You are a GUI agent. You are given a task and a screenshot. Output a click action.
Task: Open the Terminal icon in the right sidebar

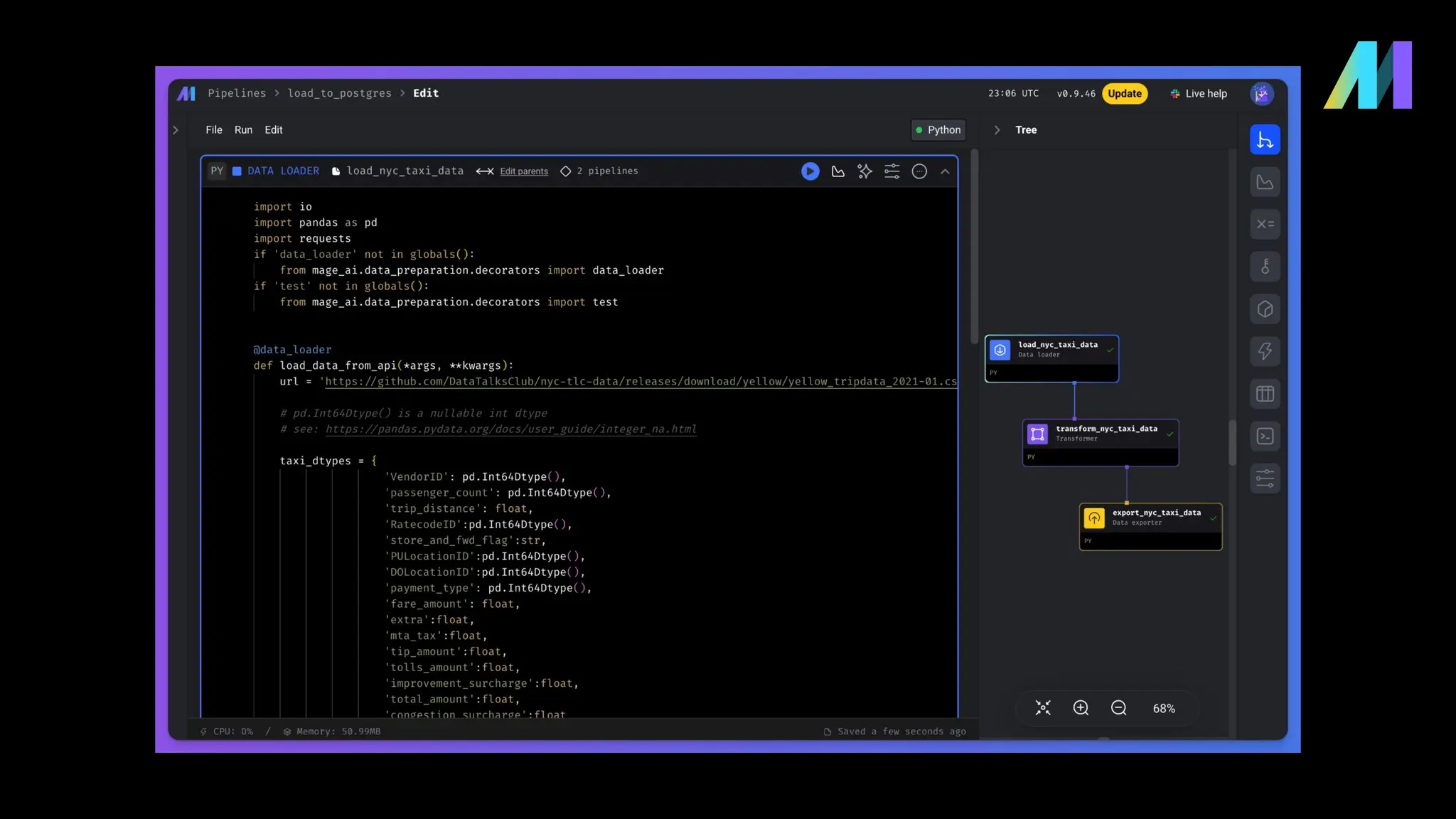(x=1265, y=437)
